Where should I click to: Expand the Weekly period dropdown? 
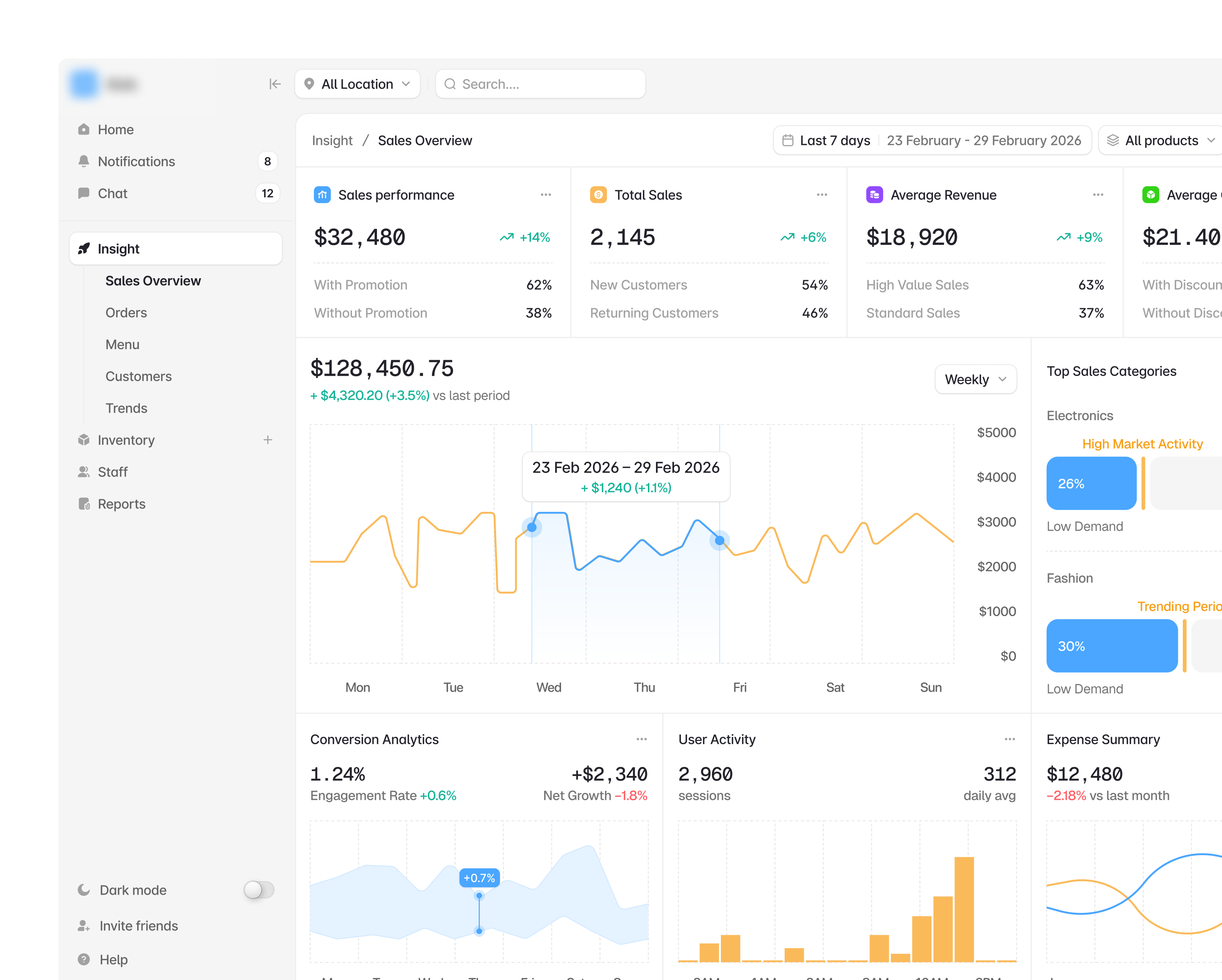pyautogui.click(x=975, y=379)
